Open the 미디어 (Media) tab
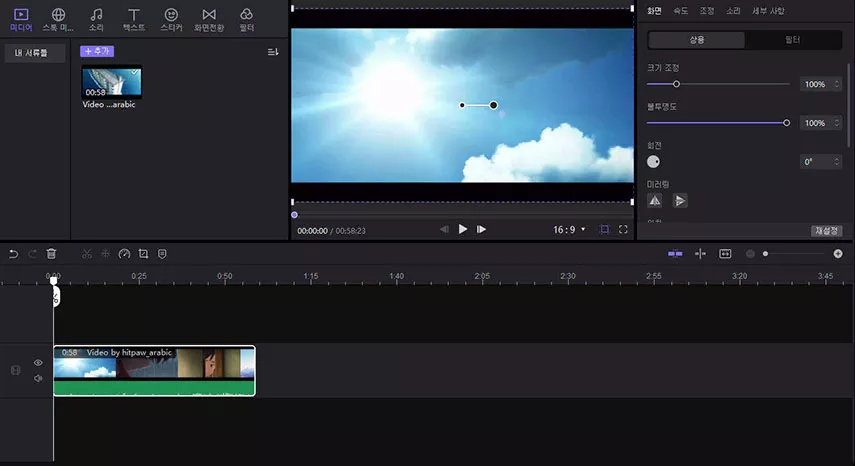 [x=21, y=20]
